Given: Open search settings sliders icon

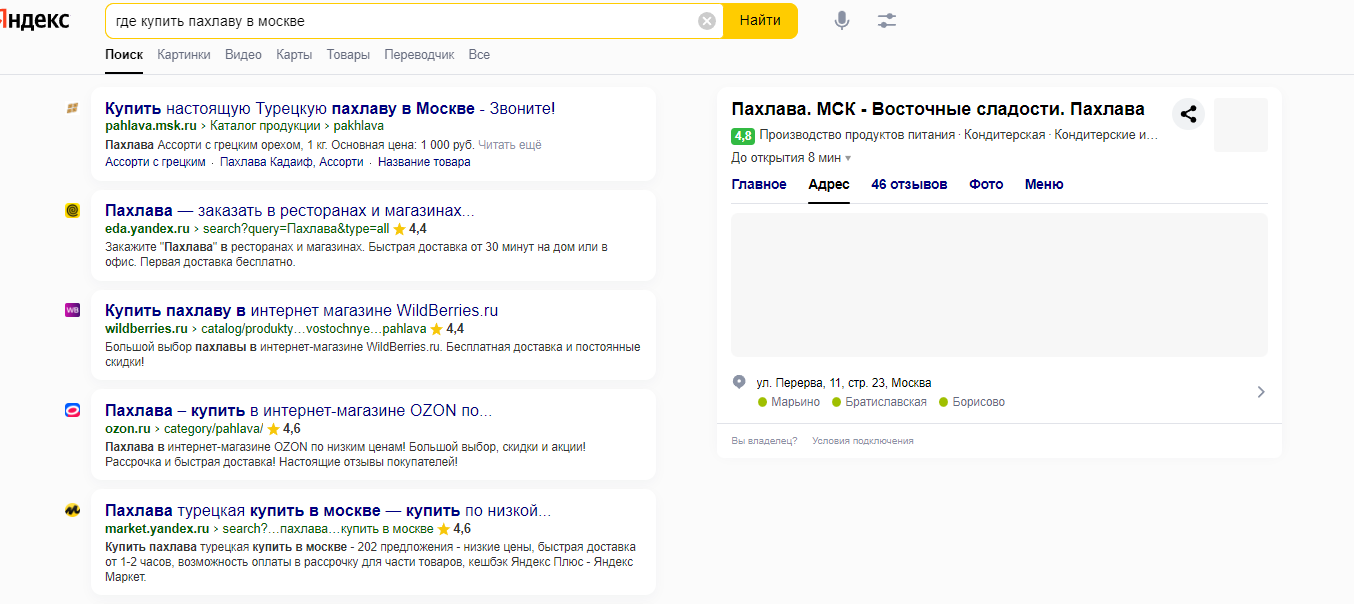Looking at the screenshot, I should [x=887, y=21].
